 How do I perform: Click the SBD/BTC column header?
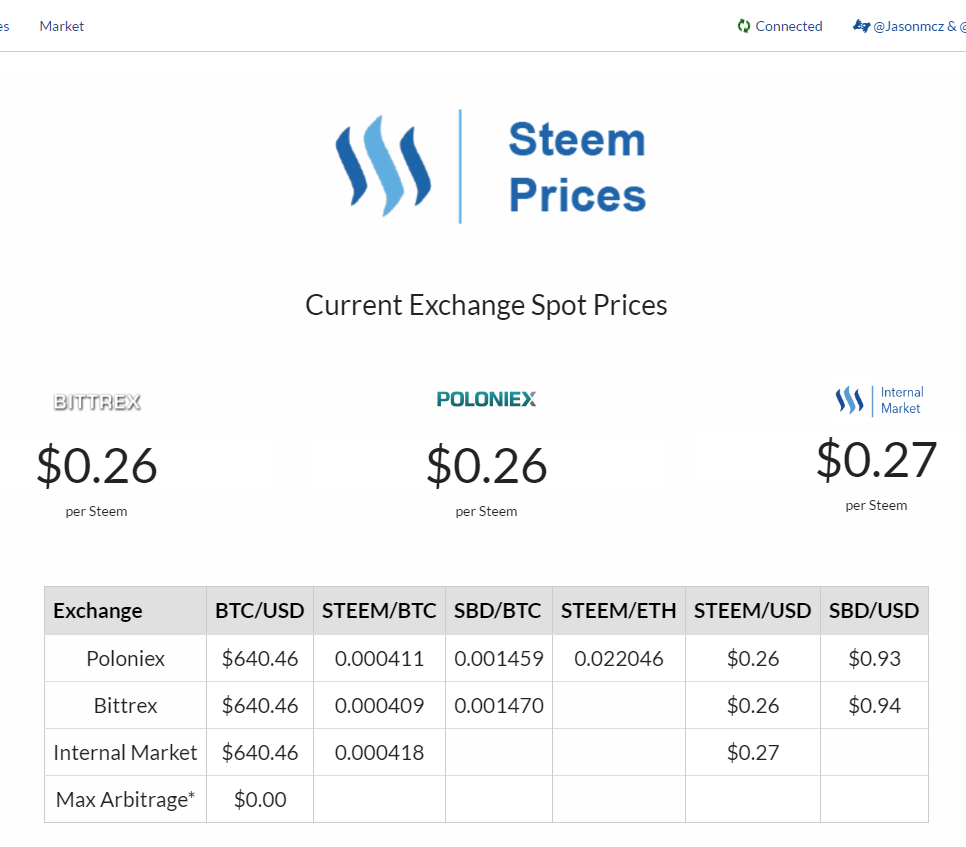coord(498,610)
